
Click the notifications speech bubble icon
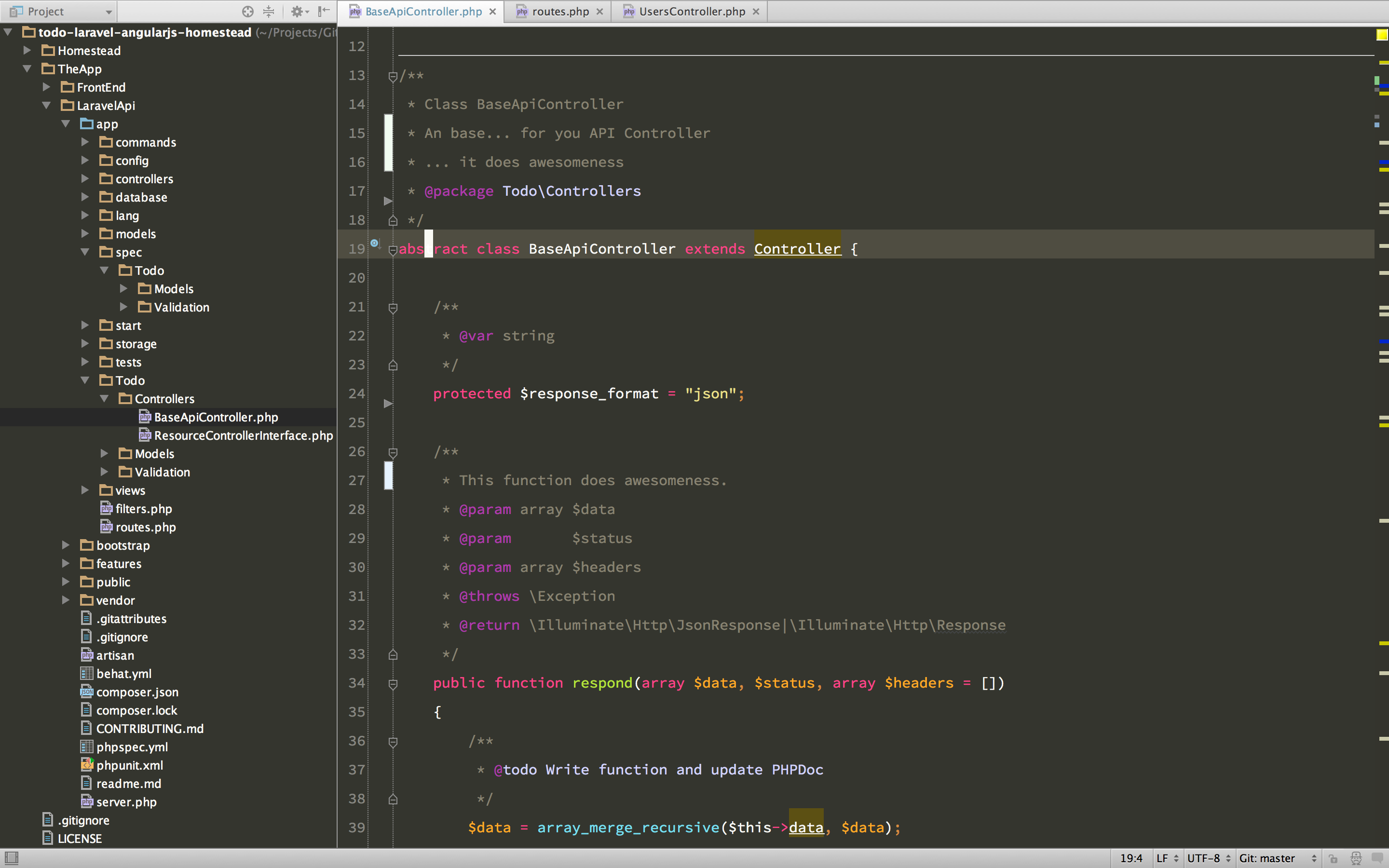pyautogui.click(x=1376, y=858)
